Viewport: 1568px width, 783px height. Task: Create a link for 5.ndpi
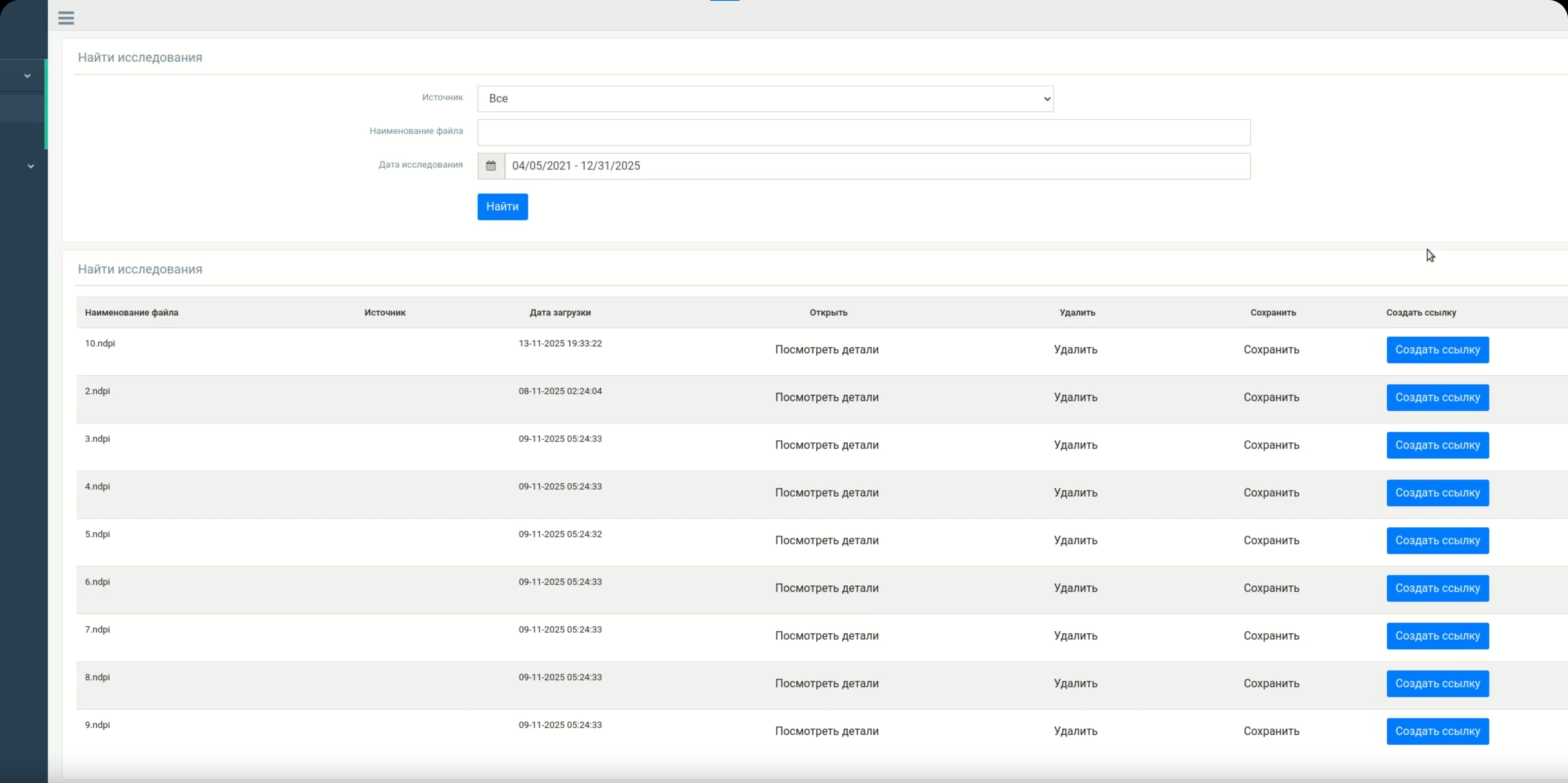(1438, 541)
